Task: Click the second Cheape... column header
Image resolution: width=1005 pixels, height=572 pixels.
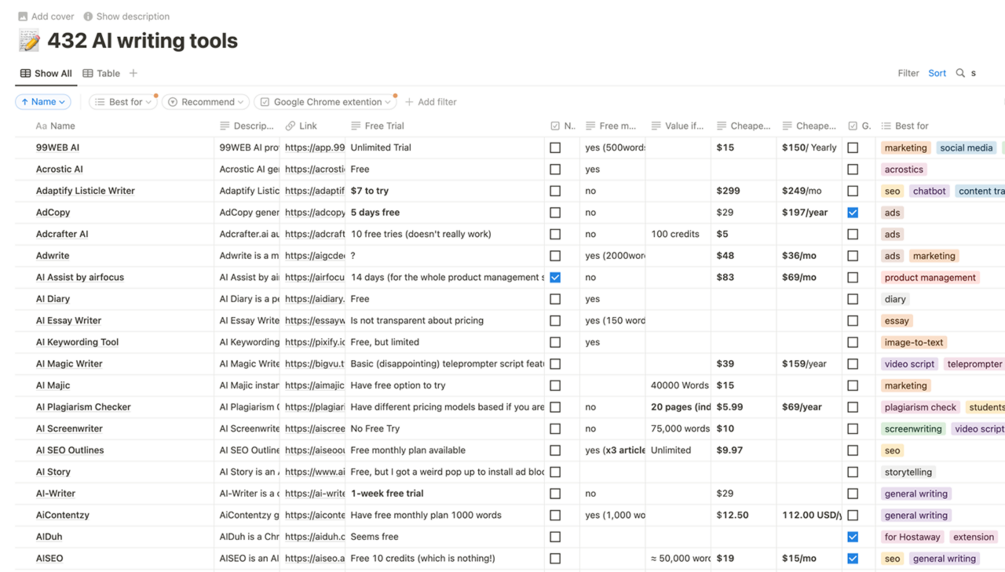Action: (x=809, y=126)
